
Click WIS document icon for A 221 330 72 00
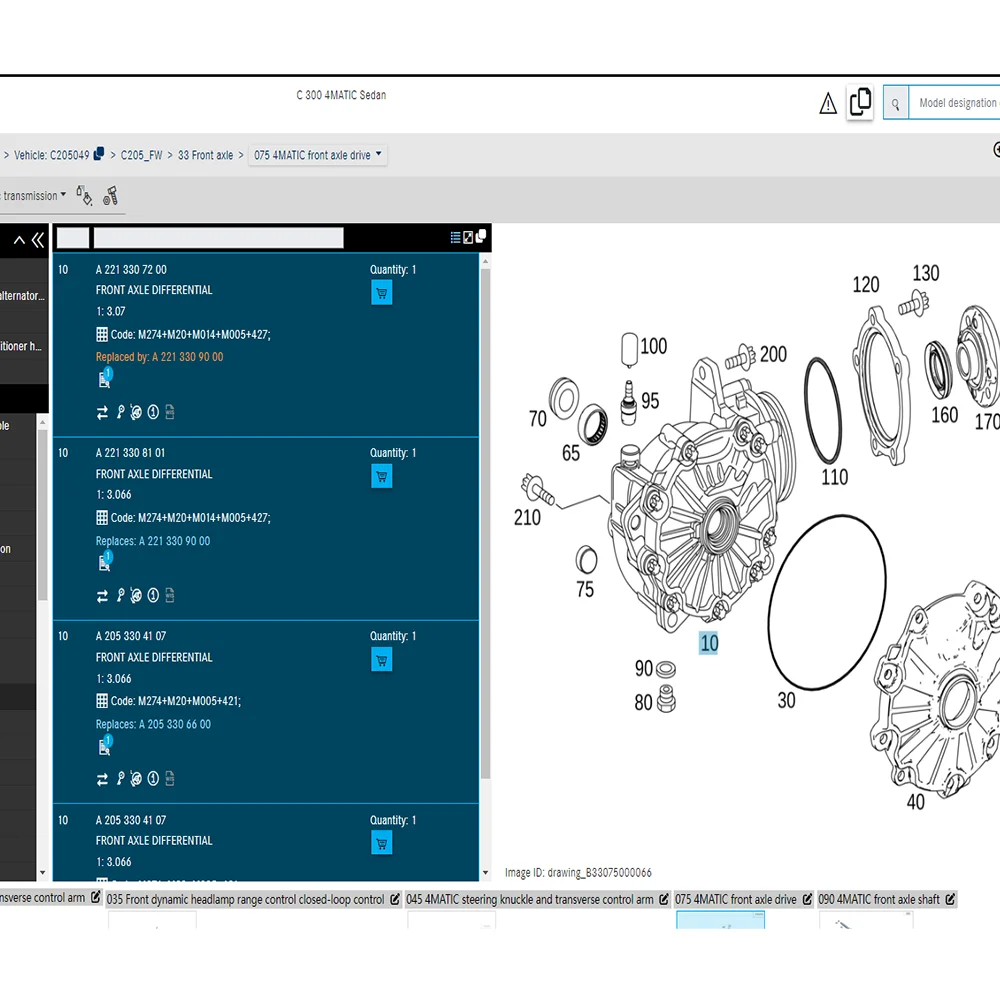170,413
